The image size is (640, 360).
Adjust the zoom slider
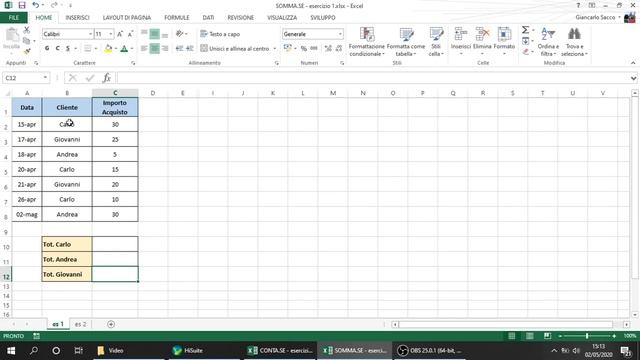(587, 336)
